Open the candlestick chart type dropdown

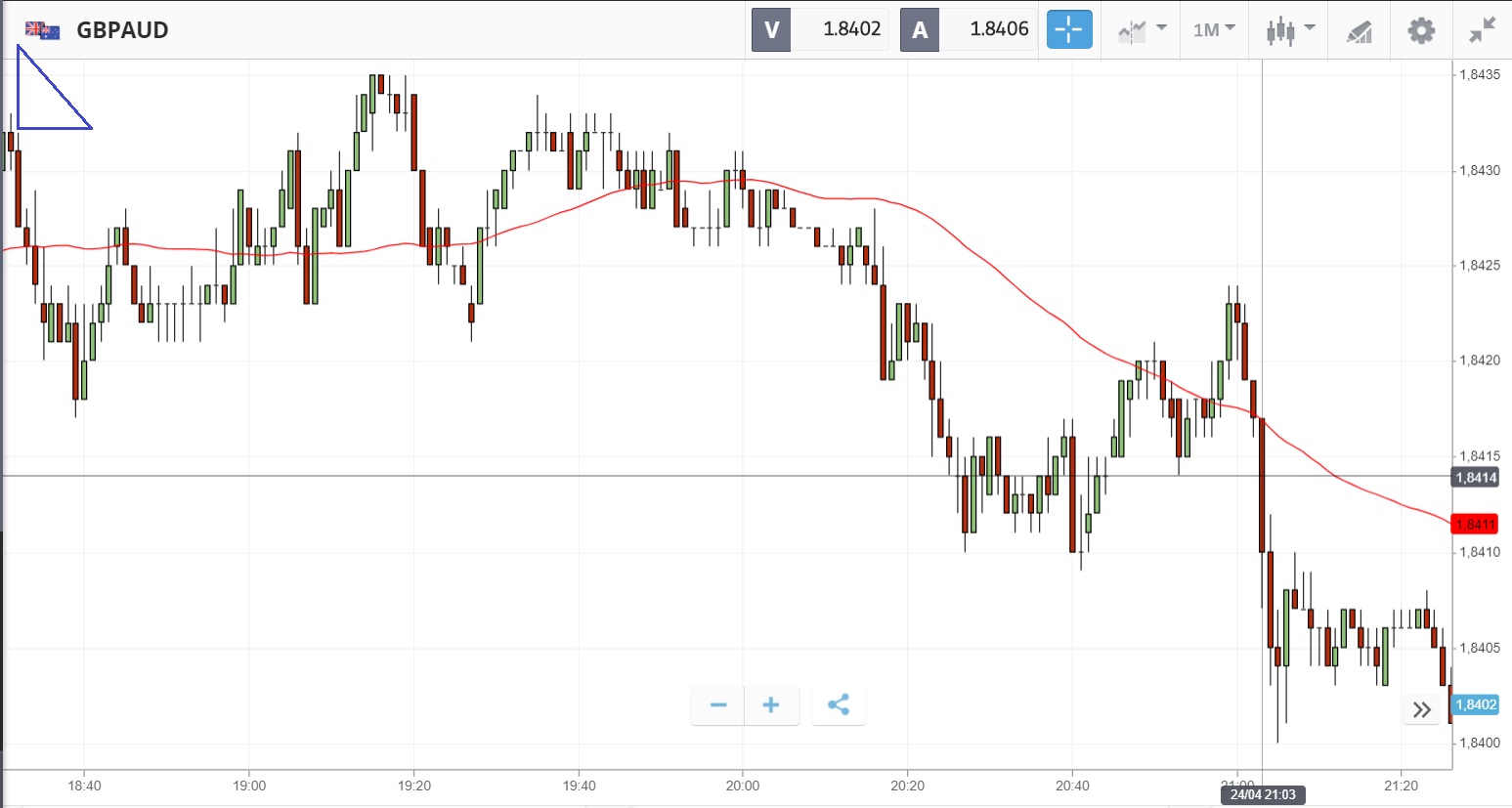point(1290,30)
